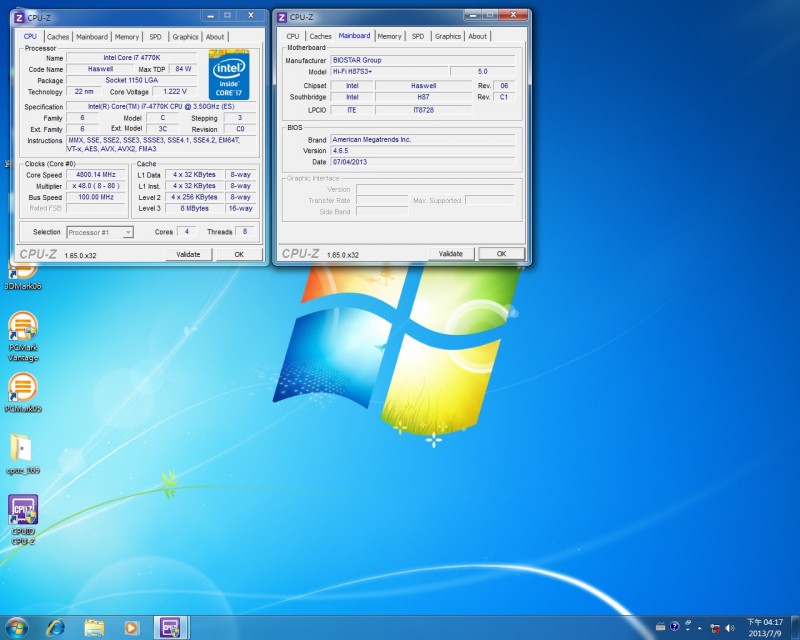Show hidden system tray icons arrow
The image size is (800, 640).
coord(699,628)
